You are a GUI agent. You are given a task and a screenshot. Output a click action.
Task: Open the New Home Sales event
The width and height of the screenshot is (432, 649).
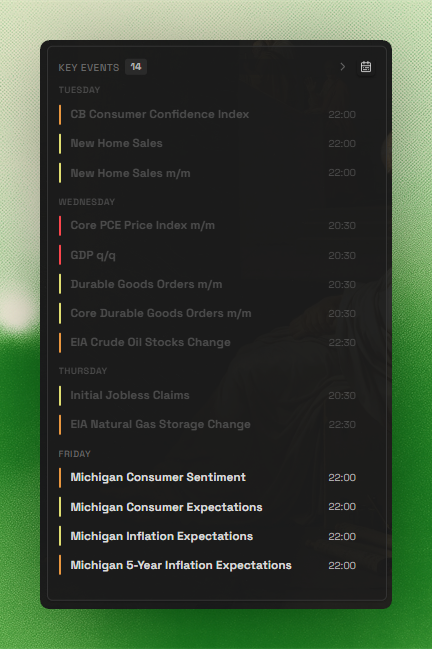tap(208, 143)
